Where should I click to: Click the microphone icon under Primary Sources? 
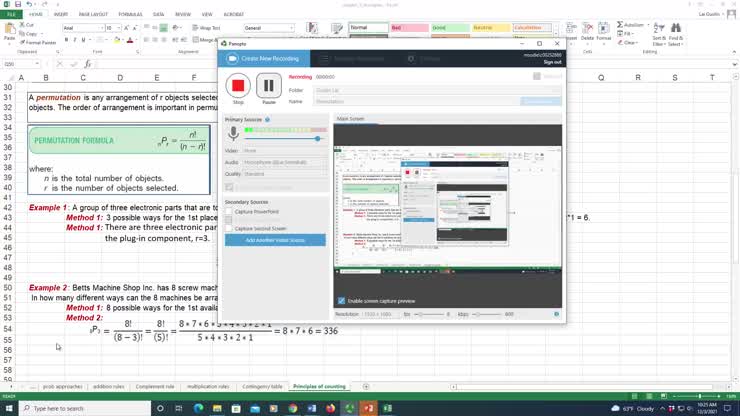click(x=234, y=133)
